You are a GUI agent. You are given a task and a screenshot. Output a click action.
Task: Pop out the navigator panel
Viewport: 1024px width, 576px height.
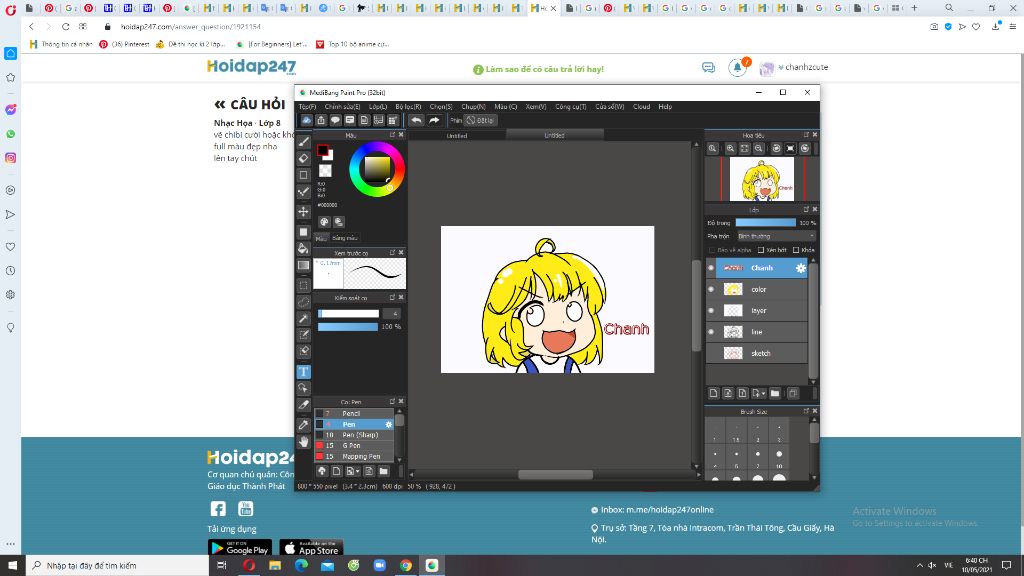(x=806, y=135)
